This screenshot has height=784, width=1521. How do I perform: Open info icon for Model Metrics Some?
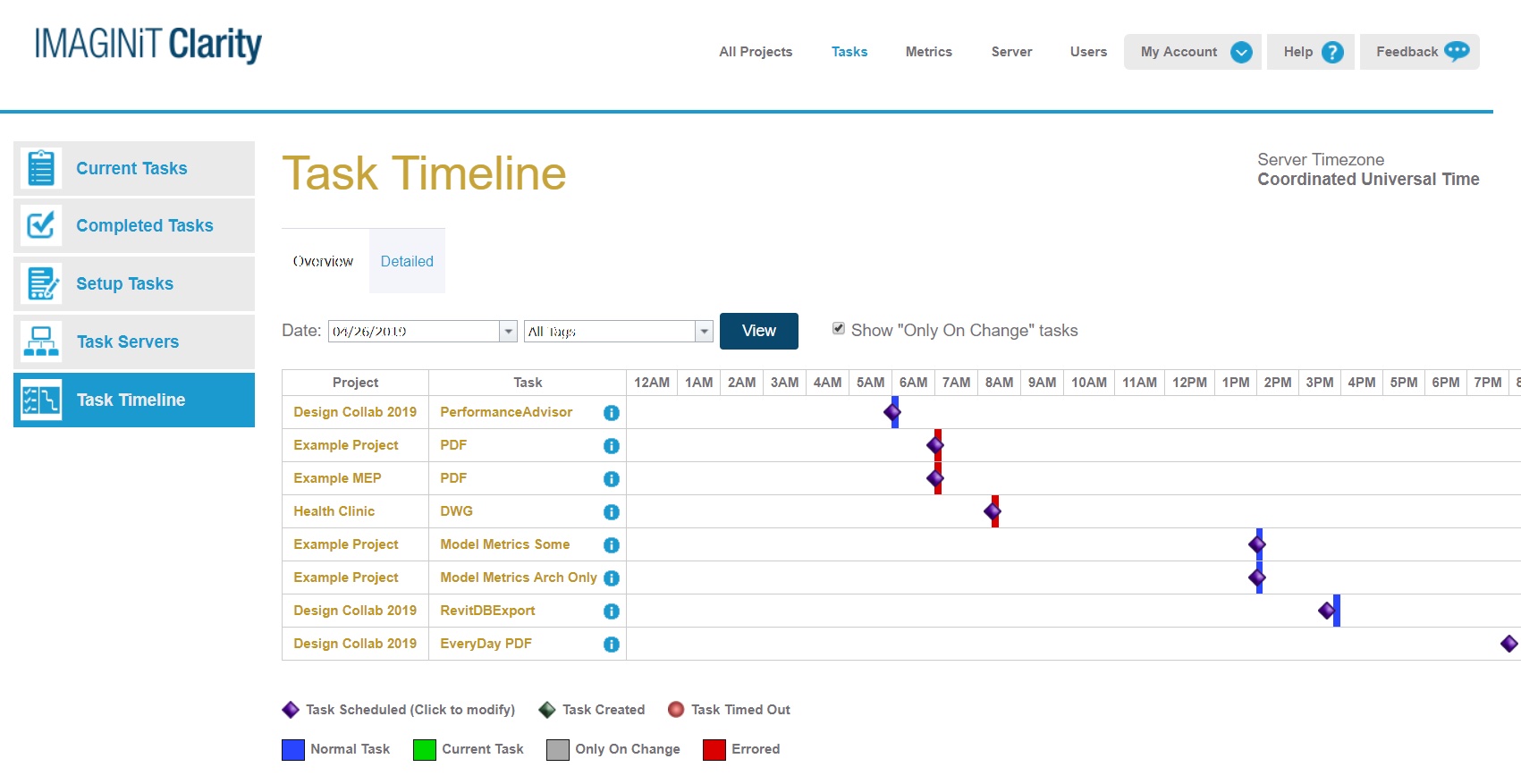coord(612,545)
